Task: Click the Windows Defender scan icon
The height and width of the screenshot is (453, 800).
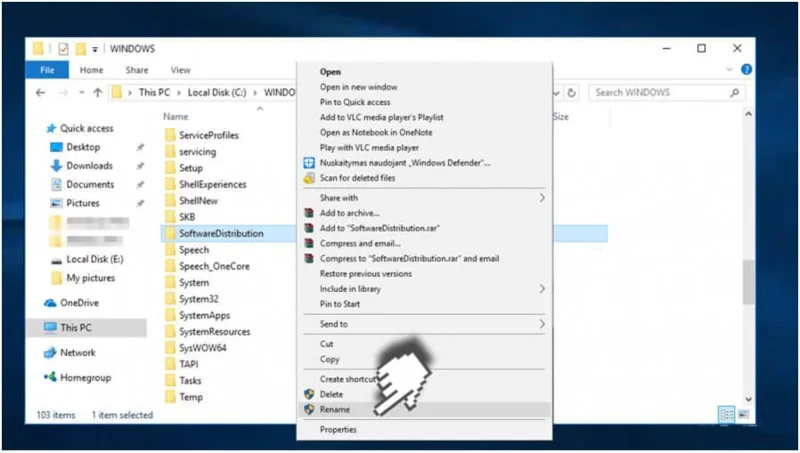Action: pyautogui.click(x=309, y=163)
